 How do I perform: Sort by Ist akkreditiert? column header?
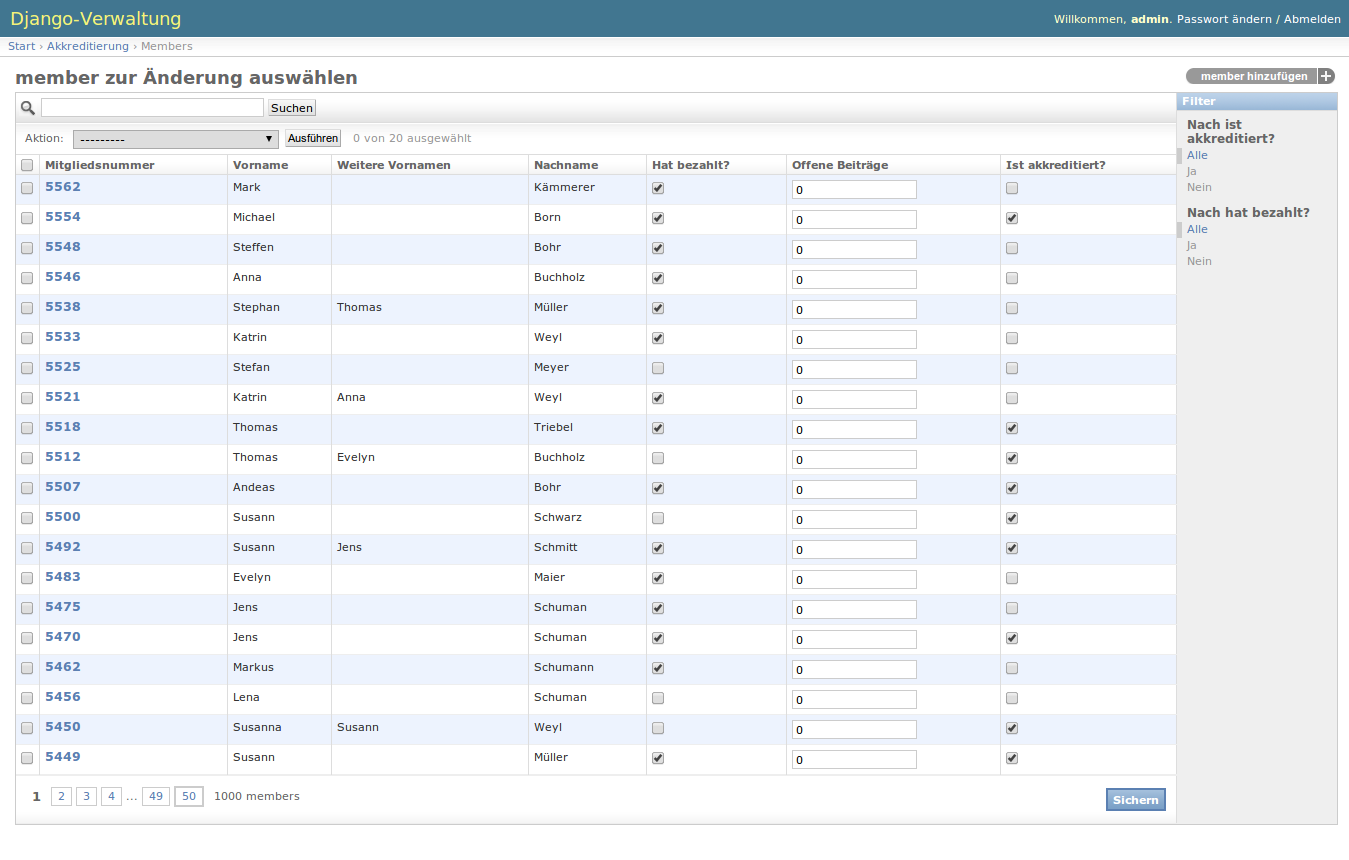(1056, 165)
